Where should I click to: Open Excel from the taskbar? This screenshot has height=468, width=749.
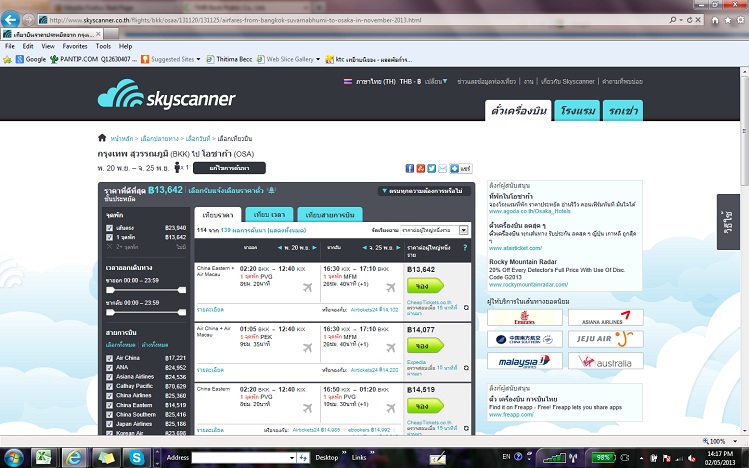pyautogui.click(x=43, y=457)
